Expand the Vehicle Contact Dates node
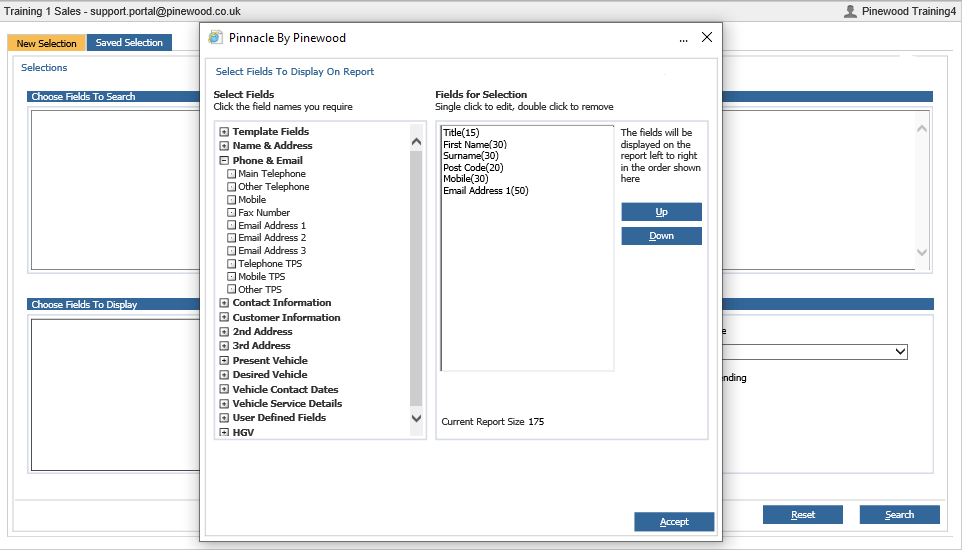This screenshot has height=550, width=962. [x=224, y=390]
